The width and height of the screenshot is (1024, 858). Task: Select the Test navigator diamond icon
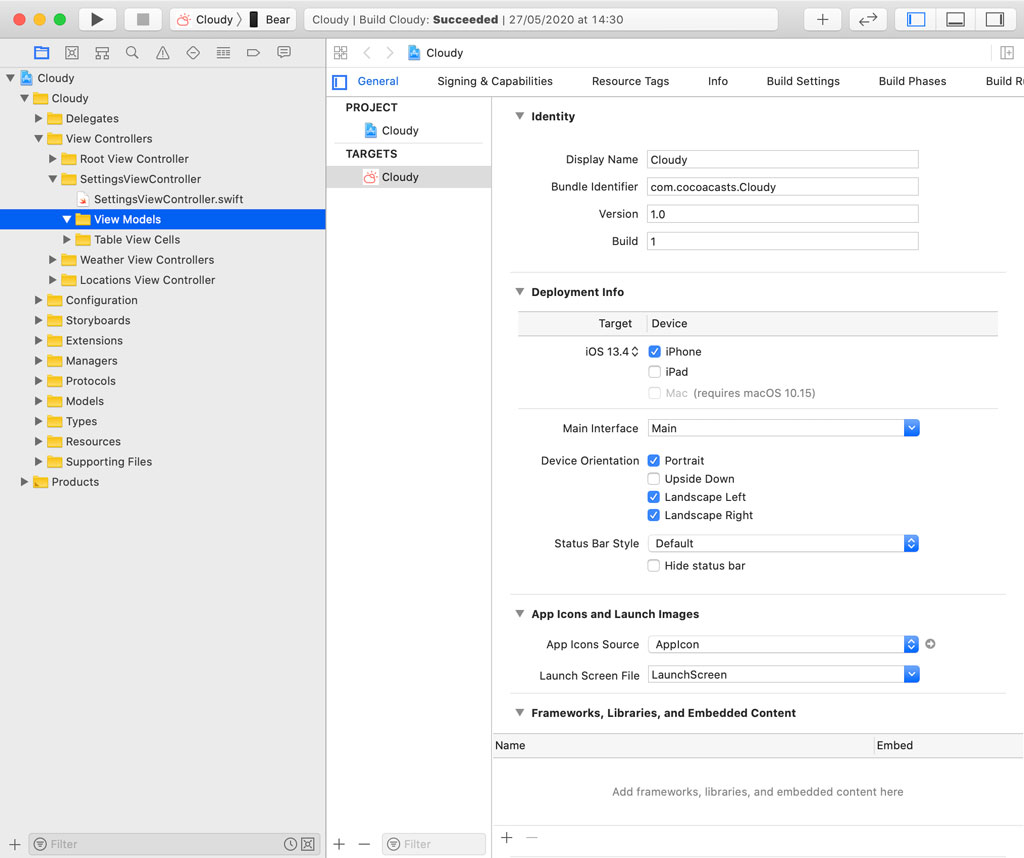pos(192,52)
